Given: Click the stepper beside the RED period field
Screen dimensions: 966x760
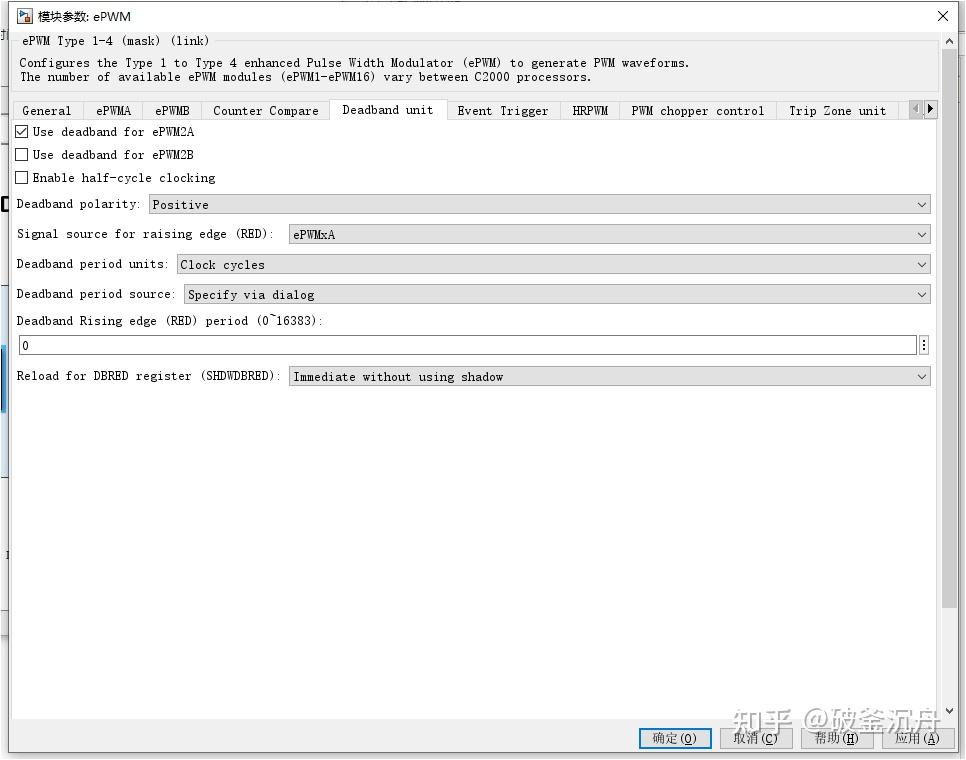Looking at the screenshot, I should 924,344.
